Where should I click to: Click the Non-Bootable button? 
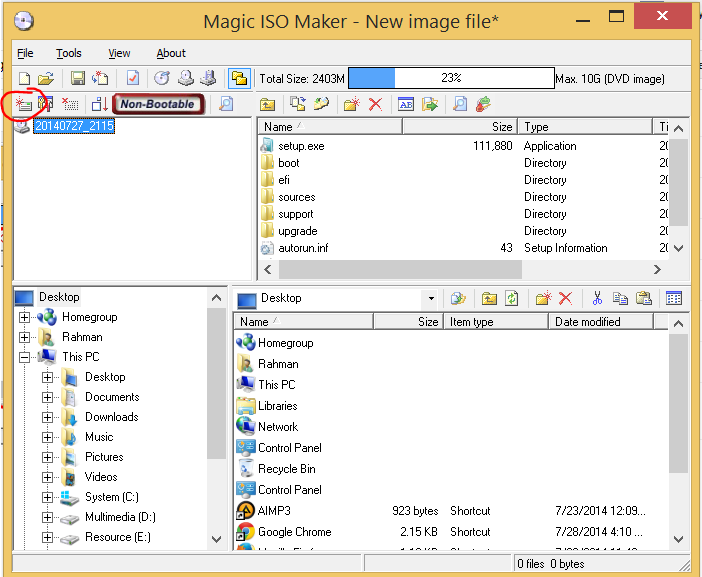click(x=158, y=104)
